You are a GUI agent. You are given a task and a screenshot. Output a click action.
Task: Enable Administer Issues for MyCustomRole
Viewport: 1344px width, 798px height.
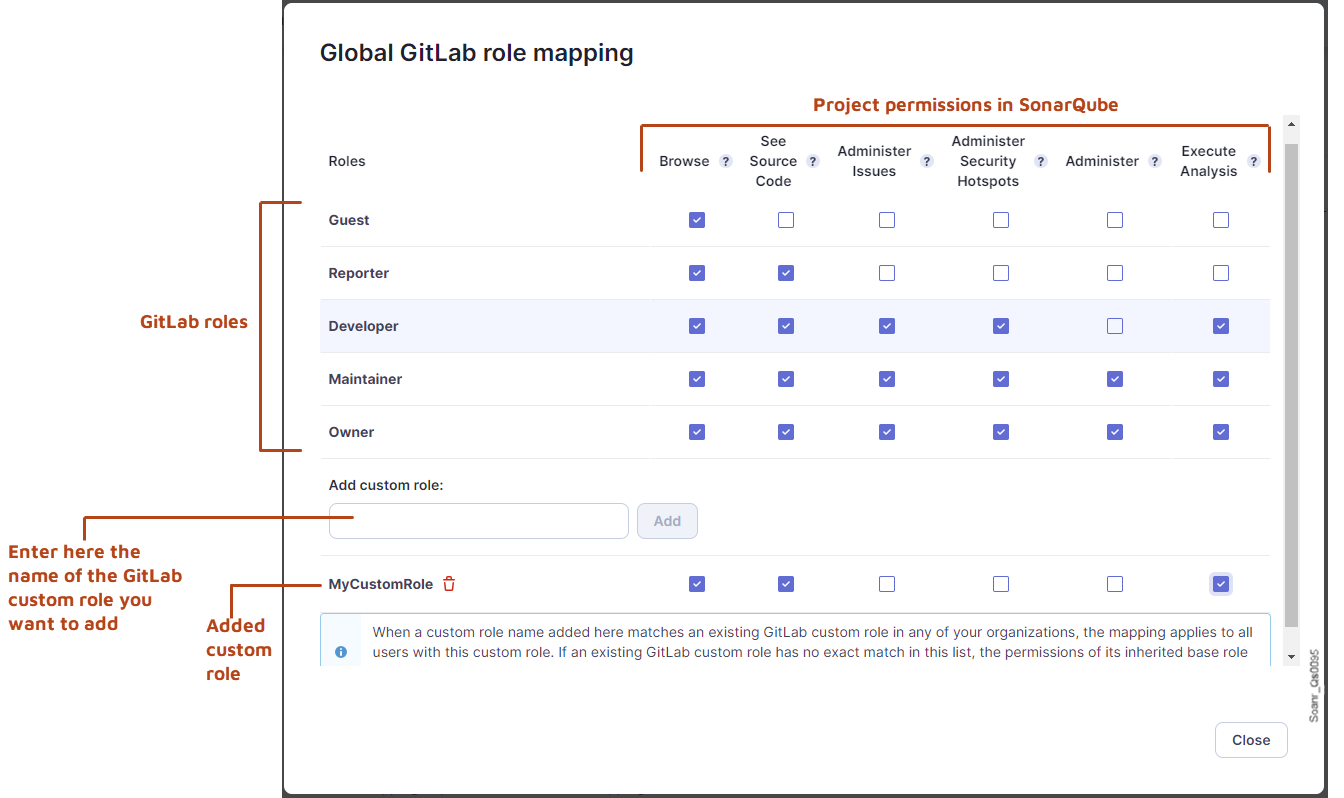click(x=887, y=583)
